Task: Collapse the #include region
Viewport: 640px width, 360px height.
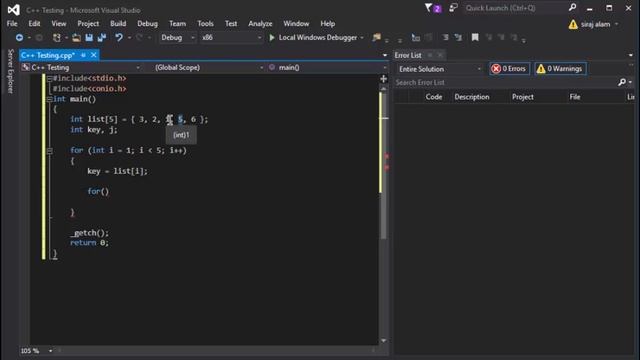Action: click(x=49, y=78)
